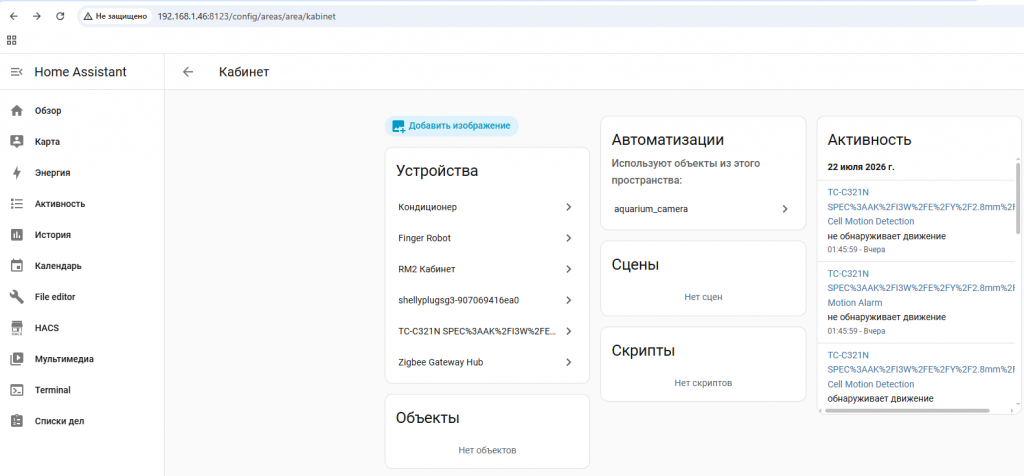Expand the Кондиционер device chevron
Viewport: 1024px width, 476px height.
(x=568, y=207)
